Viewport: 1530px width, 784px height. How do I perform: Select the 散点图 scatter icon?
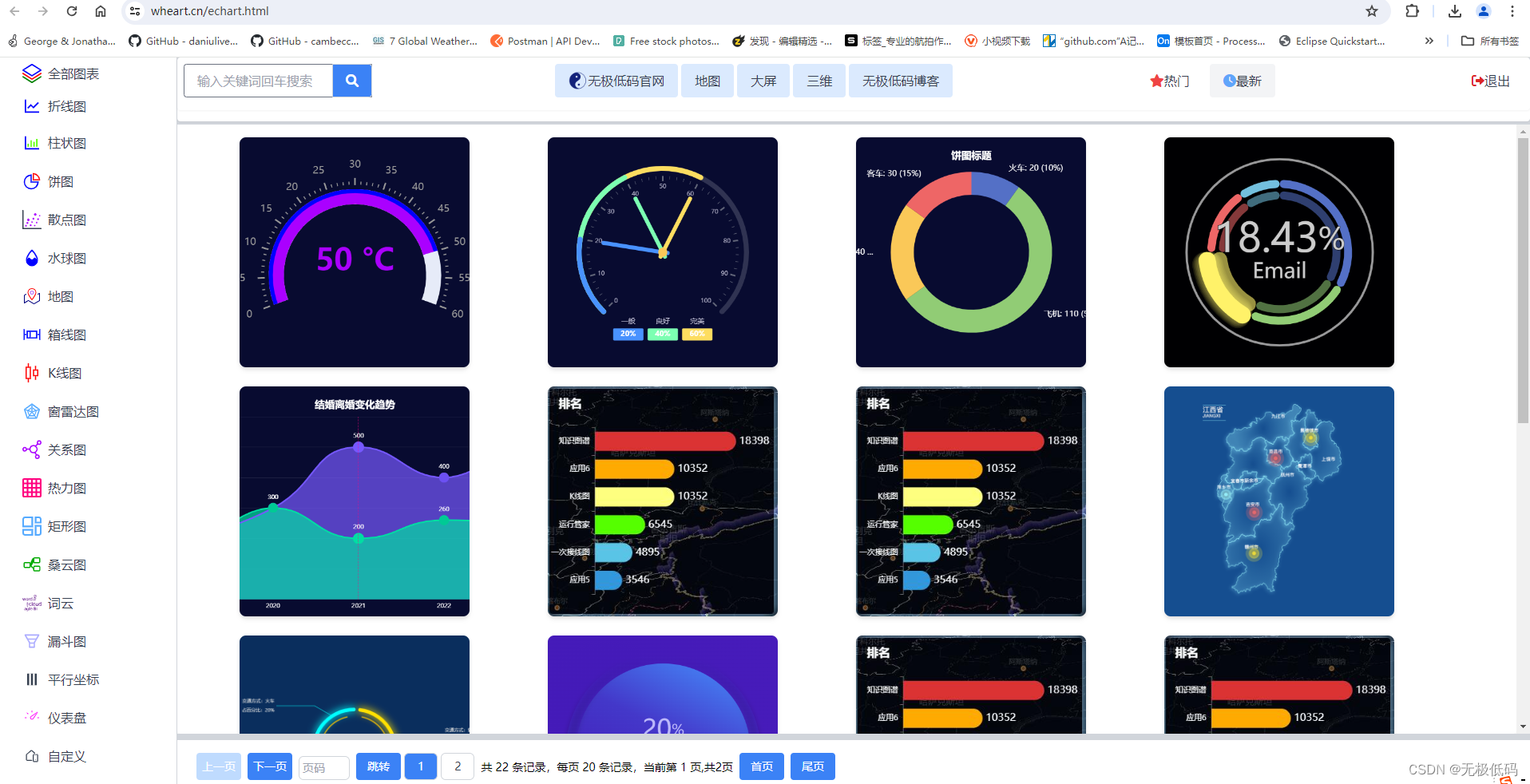click(32, 220)
